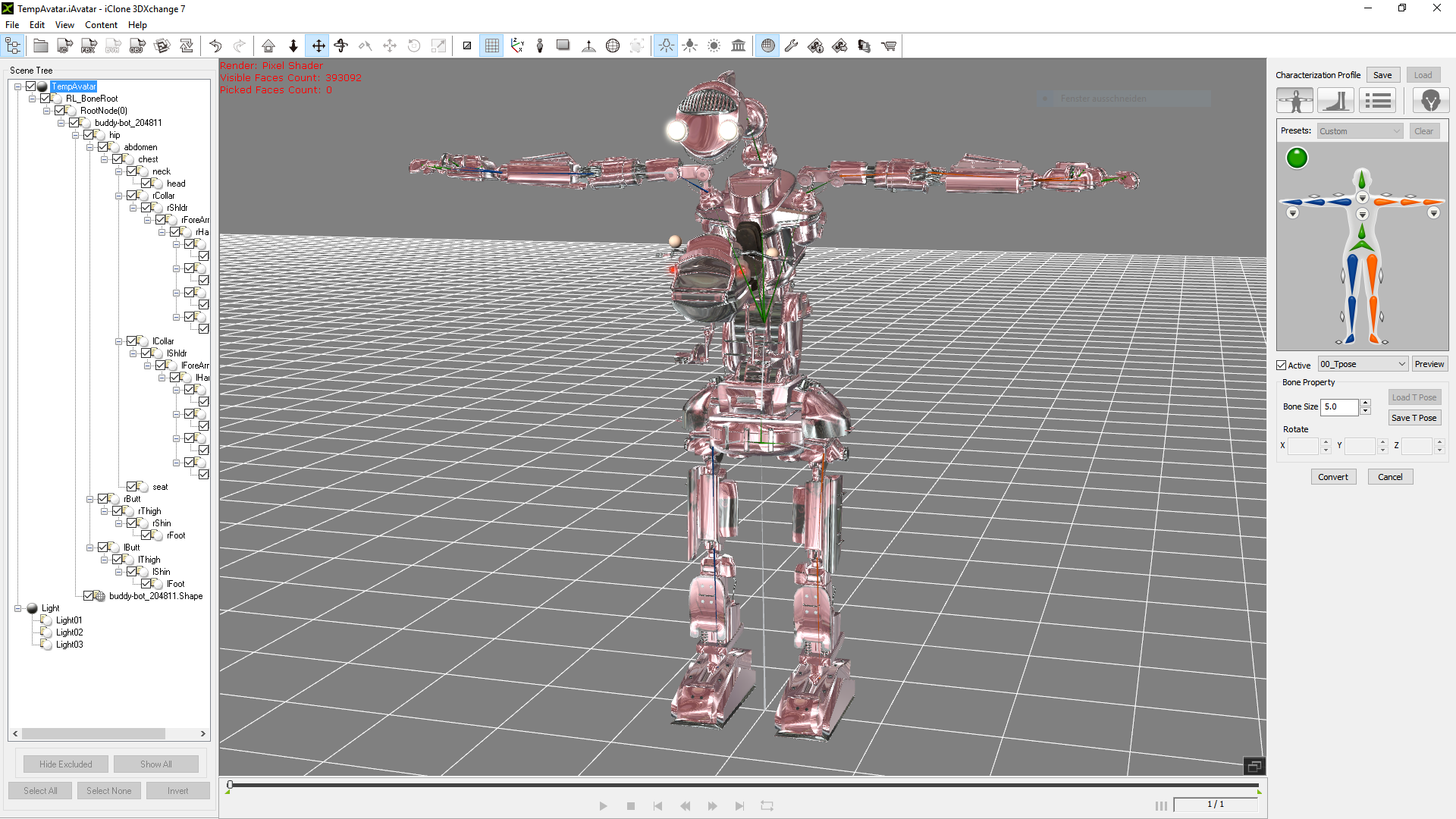This screenshot has width=1456, height=819.
Task: Collapse the rCollar tree node
Action: coord(118,196)
